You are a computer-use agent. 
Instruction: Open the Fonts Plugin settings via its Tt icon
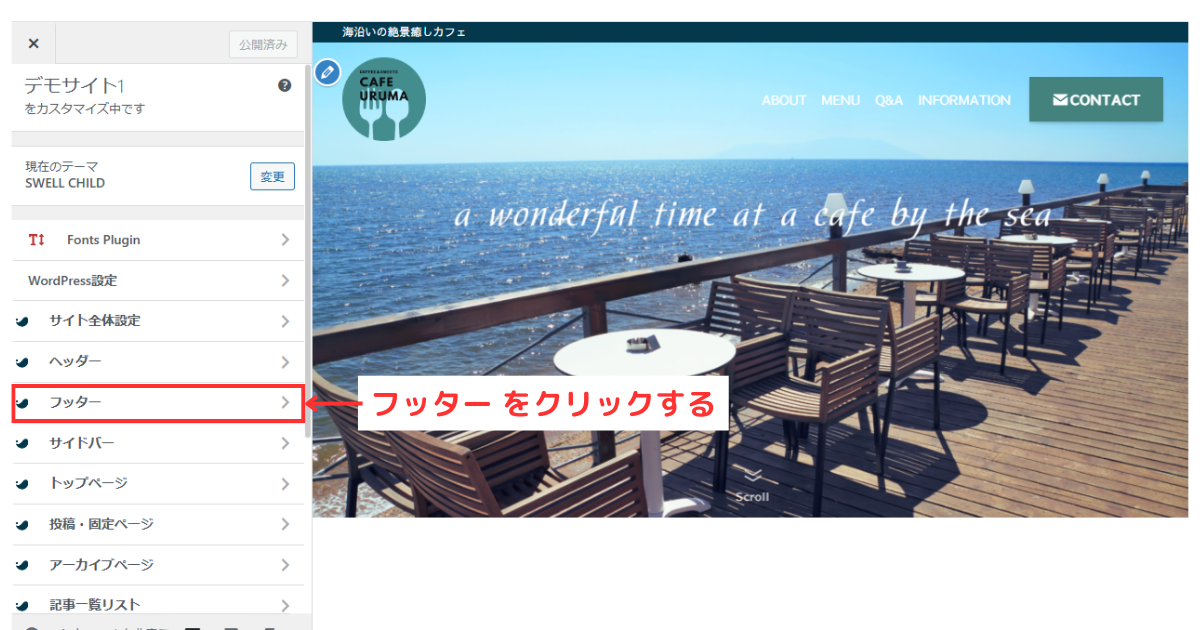(x=38, y=240)
